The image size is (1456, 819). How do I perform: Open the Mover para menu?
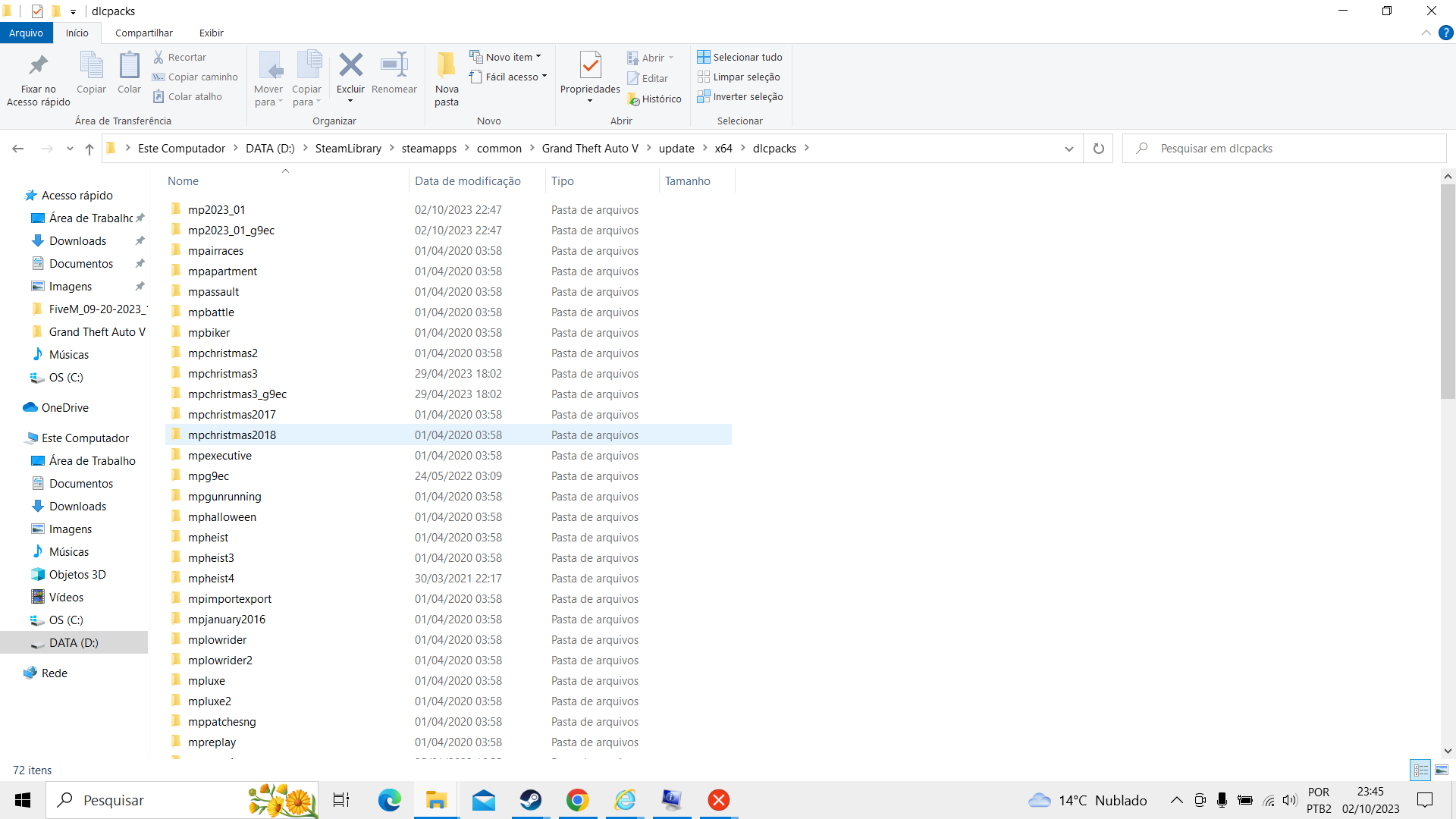pos(268,80)
